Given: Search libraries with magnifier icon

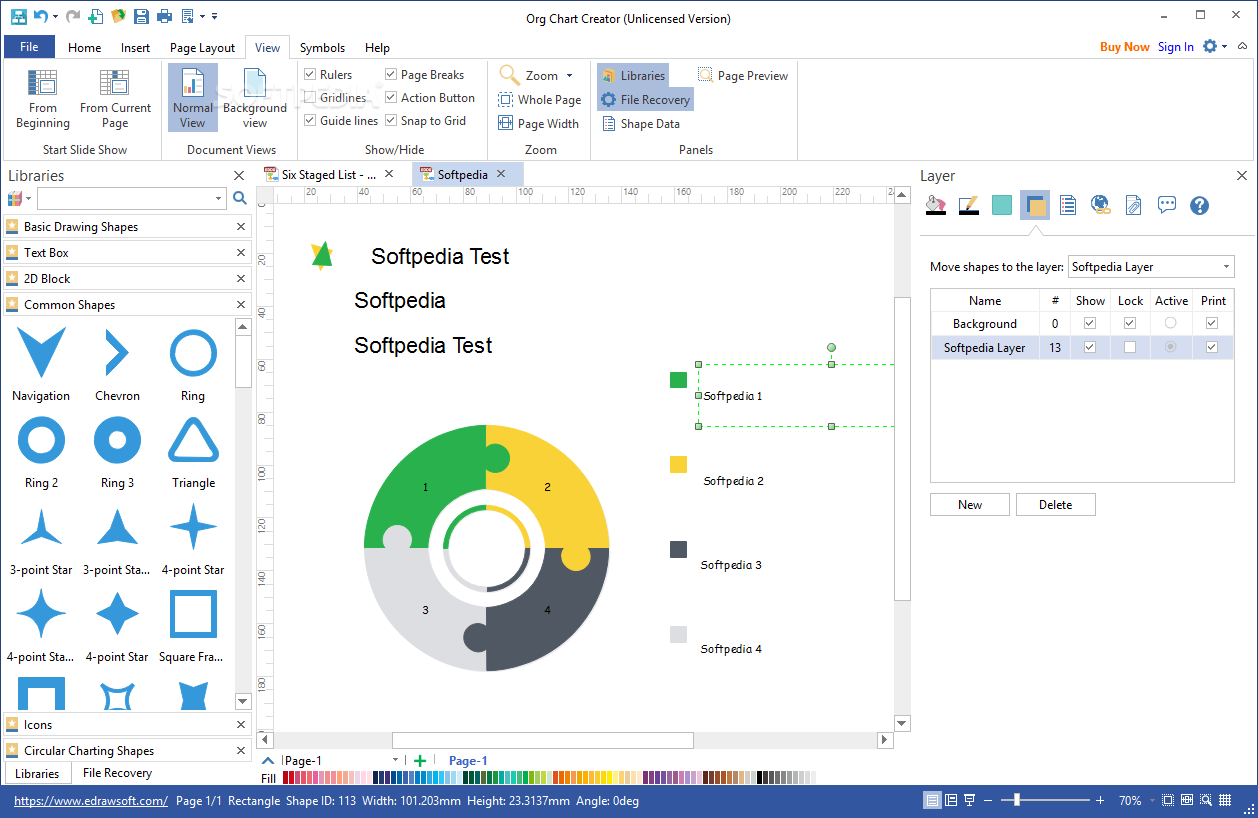Looking at the screenshot, I should [x=240, y=198].
